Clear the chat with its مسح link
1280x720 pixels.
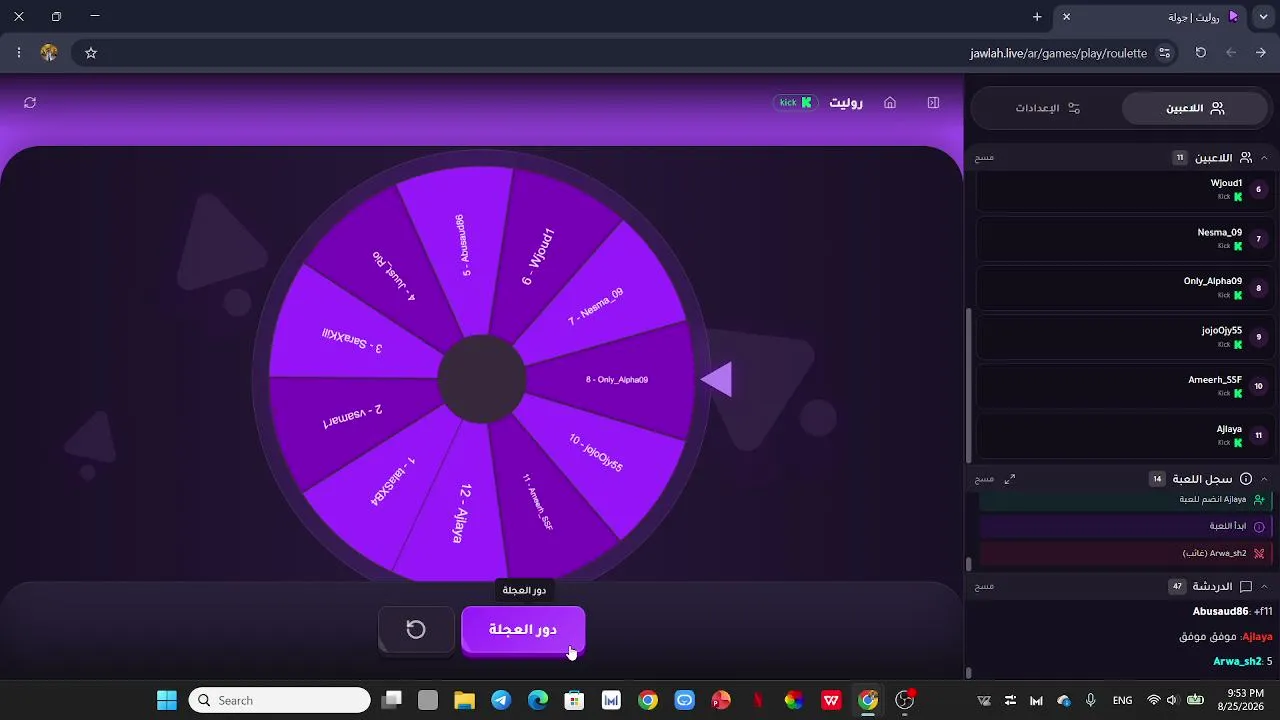985,587
